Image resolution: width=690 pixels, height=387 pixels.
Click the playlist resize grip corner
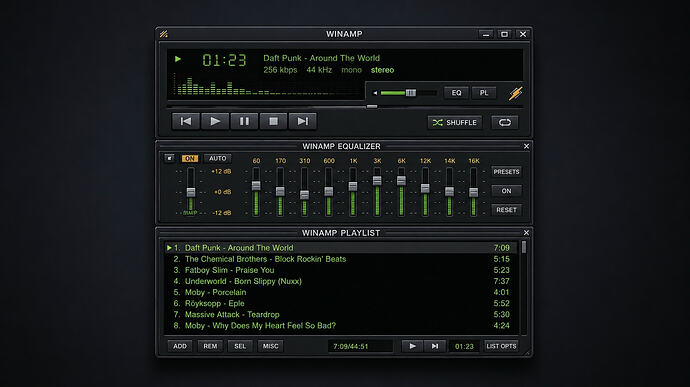point(528,352)
